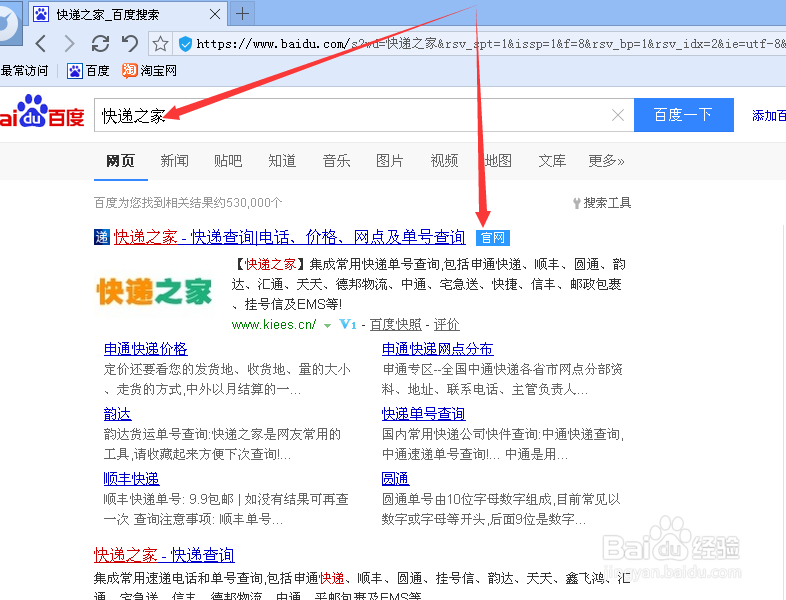Switch to the 文库 tab
786x600 pixels.
click(552, 161)
